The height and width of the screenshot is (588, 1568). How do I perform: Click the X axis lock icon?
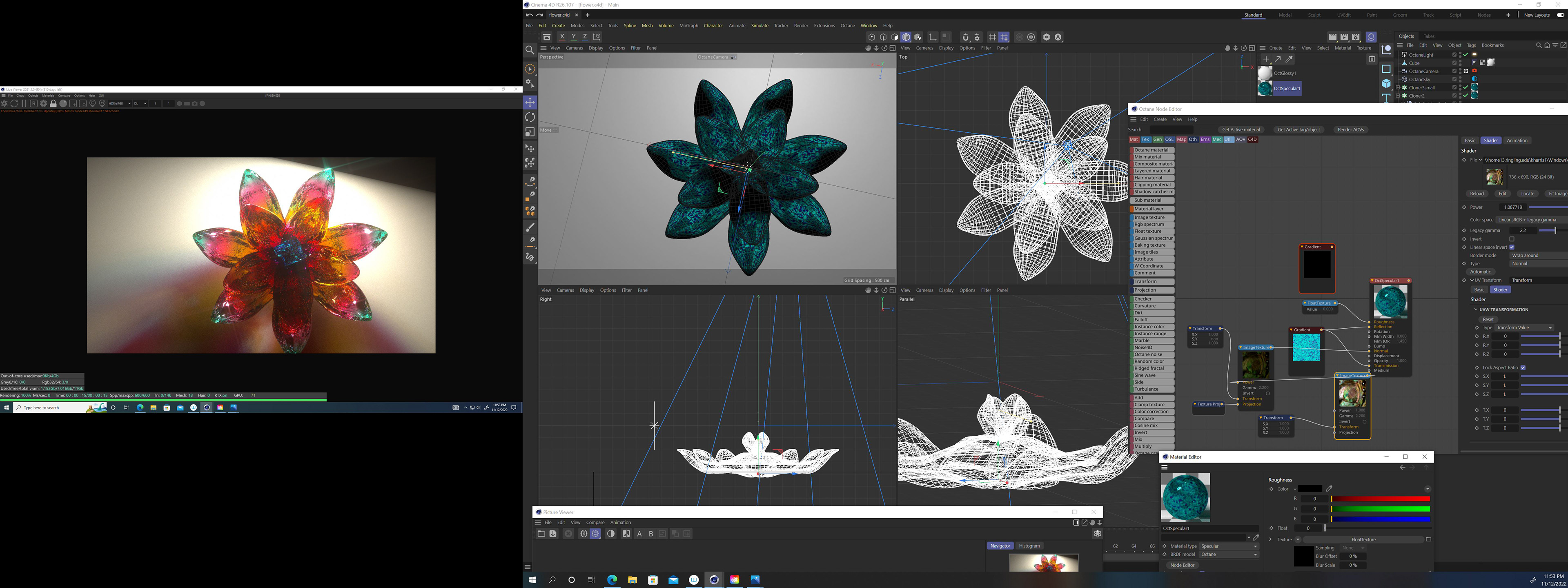pos(562,37)
